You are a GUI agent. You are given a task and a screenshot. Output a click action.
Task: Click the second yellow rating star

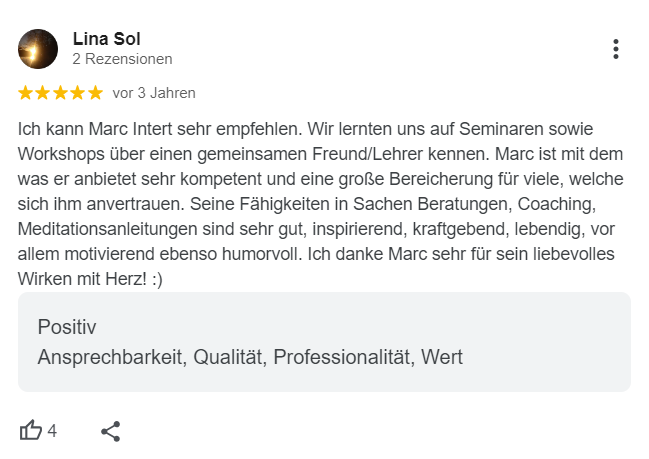43,93
